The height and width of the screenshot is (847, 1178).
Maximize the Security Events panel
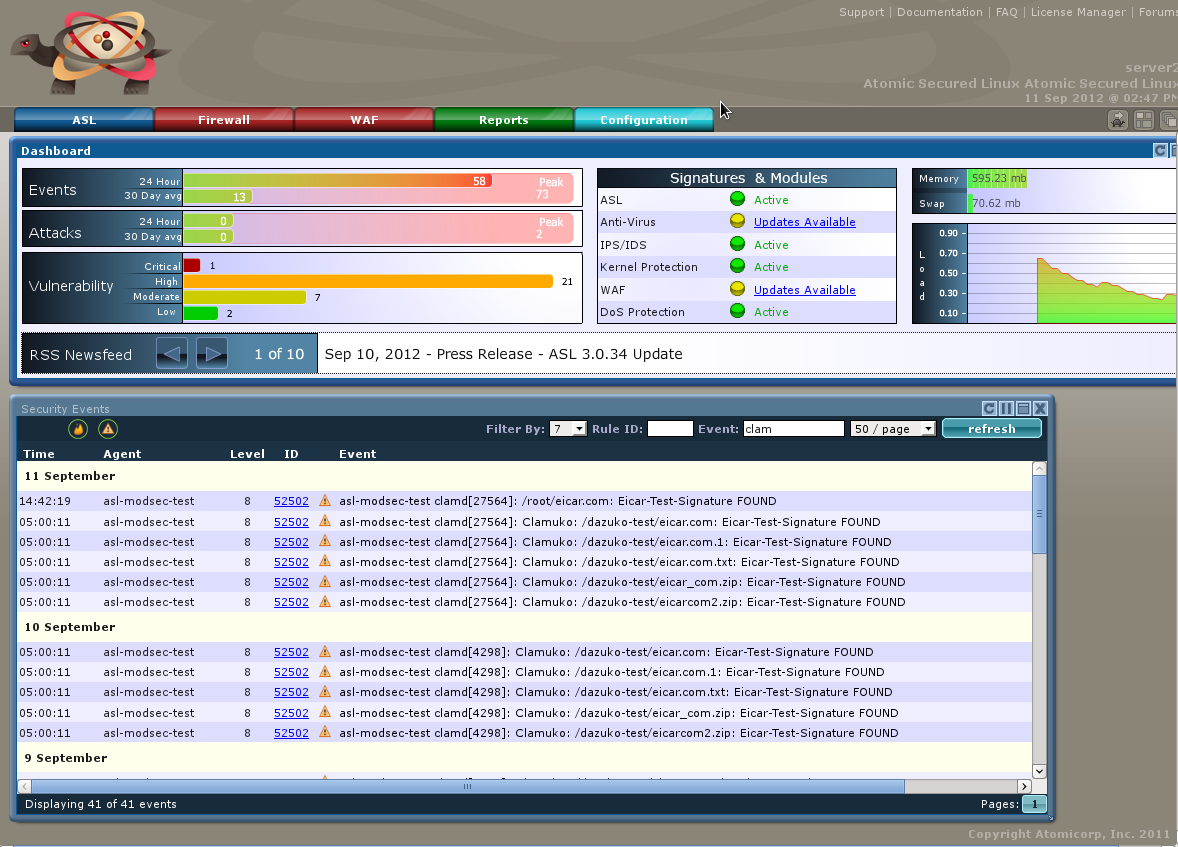coord(1023,408)
